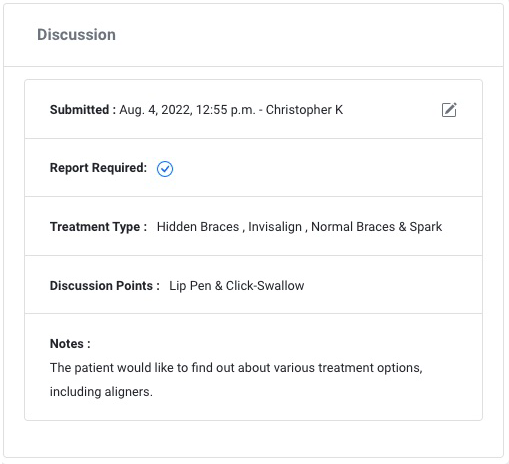Click the Discussion Points label
Image resolution: width=509 pixels, height=464 pixels.
[x=105, y=286]
